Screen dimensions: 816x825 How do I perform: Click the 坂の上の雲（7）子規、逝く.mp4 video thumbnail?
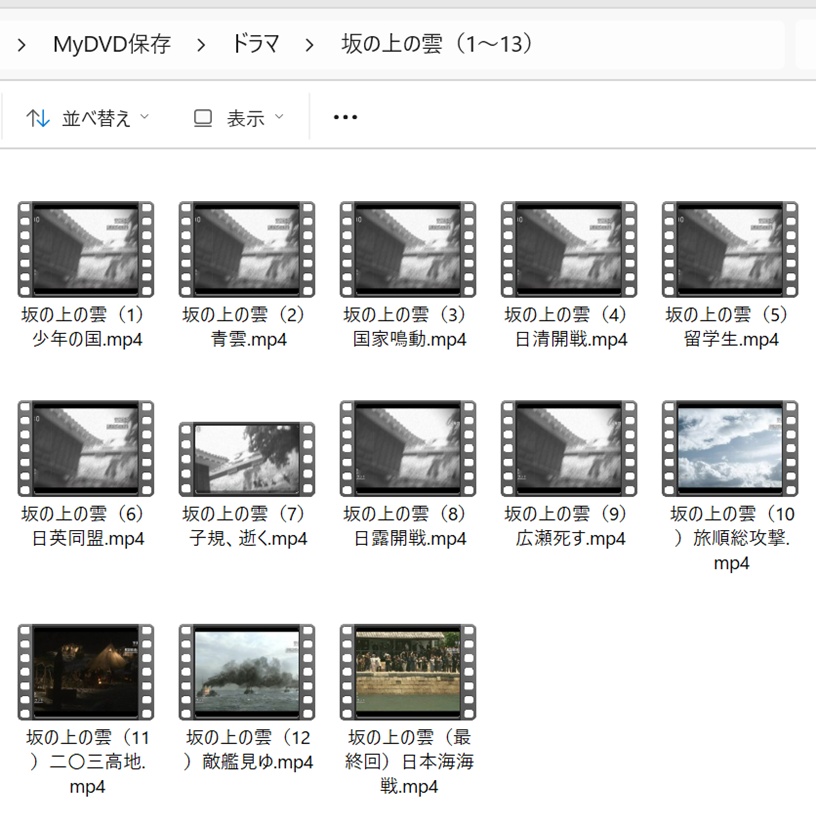pyautogui.click(x=247, y=459)
